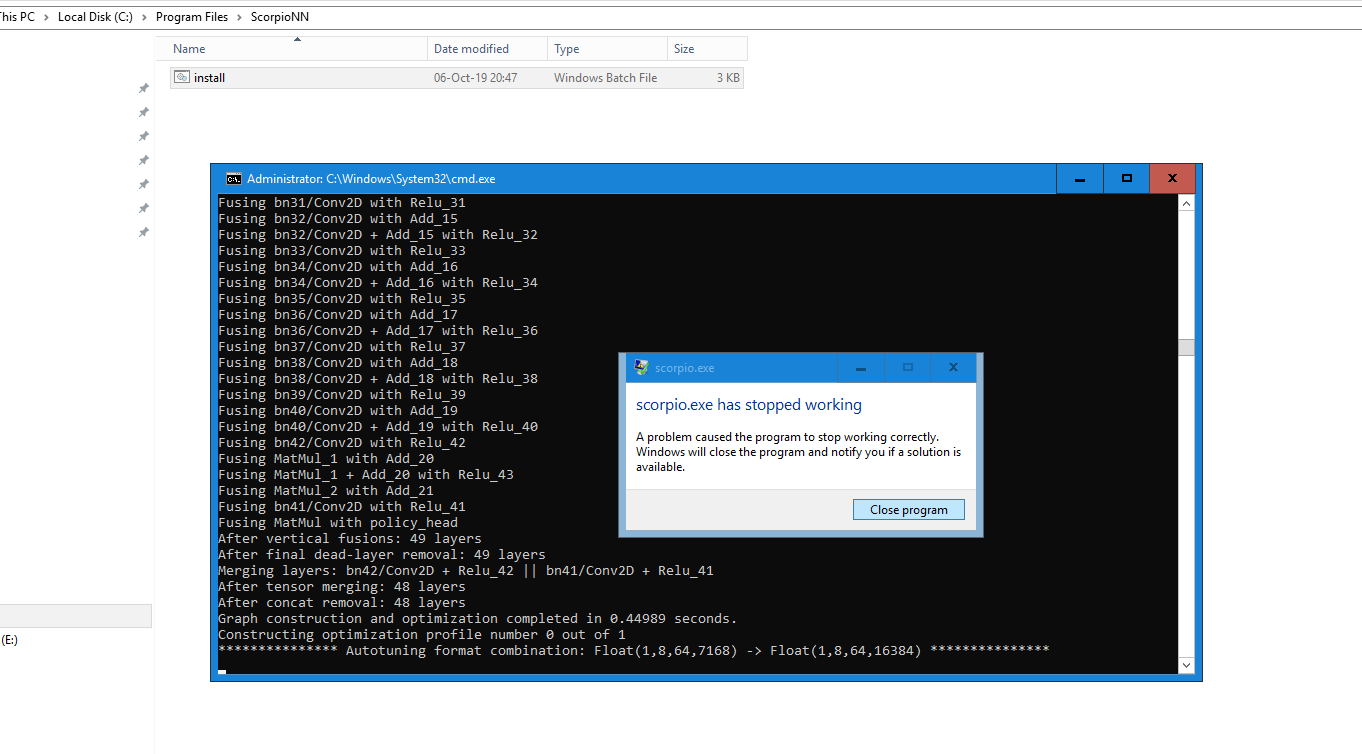Click the "Merging layers" console line
1362x754 pixels.
(x=465, y=570)
